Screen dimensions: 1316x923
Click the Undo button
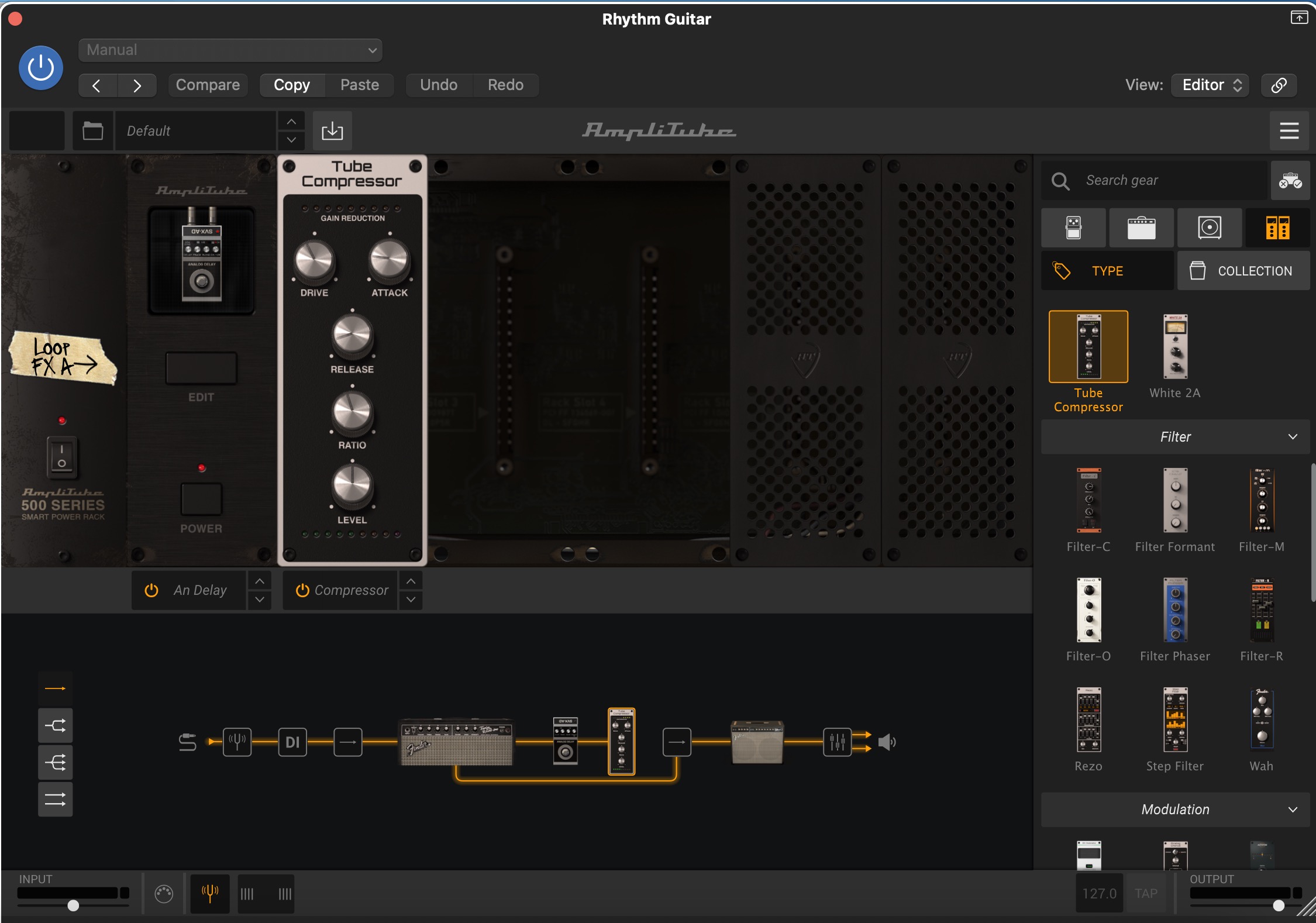[x=439, y=85]
